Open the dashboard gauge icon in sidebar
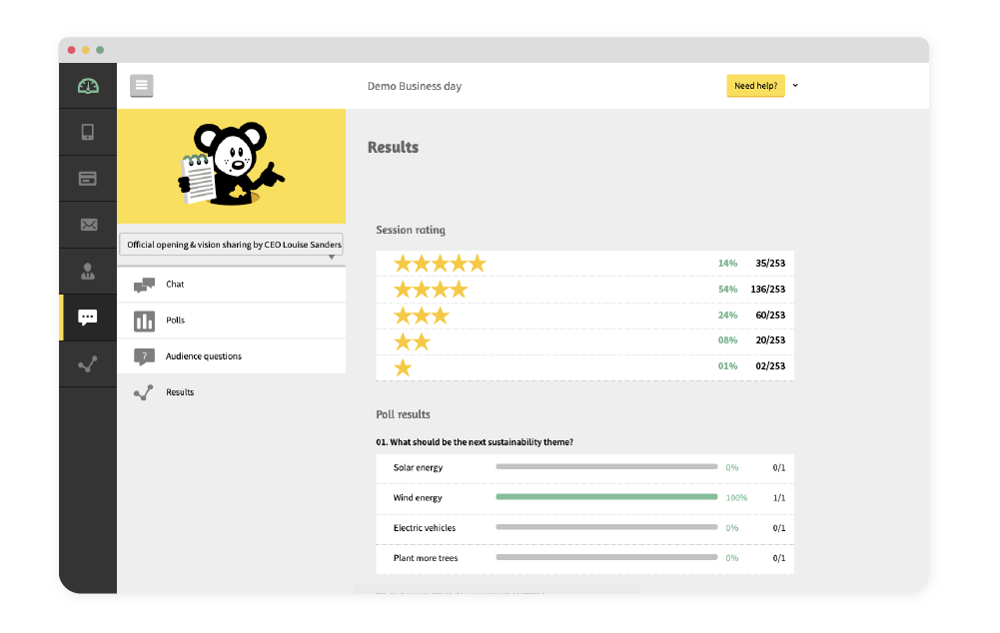 coord(88,85)
